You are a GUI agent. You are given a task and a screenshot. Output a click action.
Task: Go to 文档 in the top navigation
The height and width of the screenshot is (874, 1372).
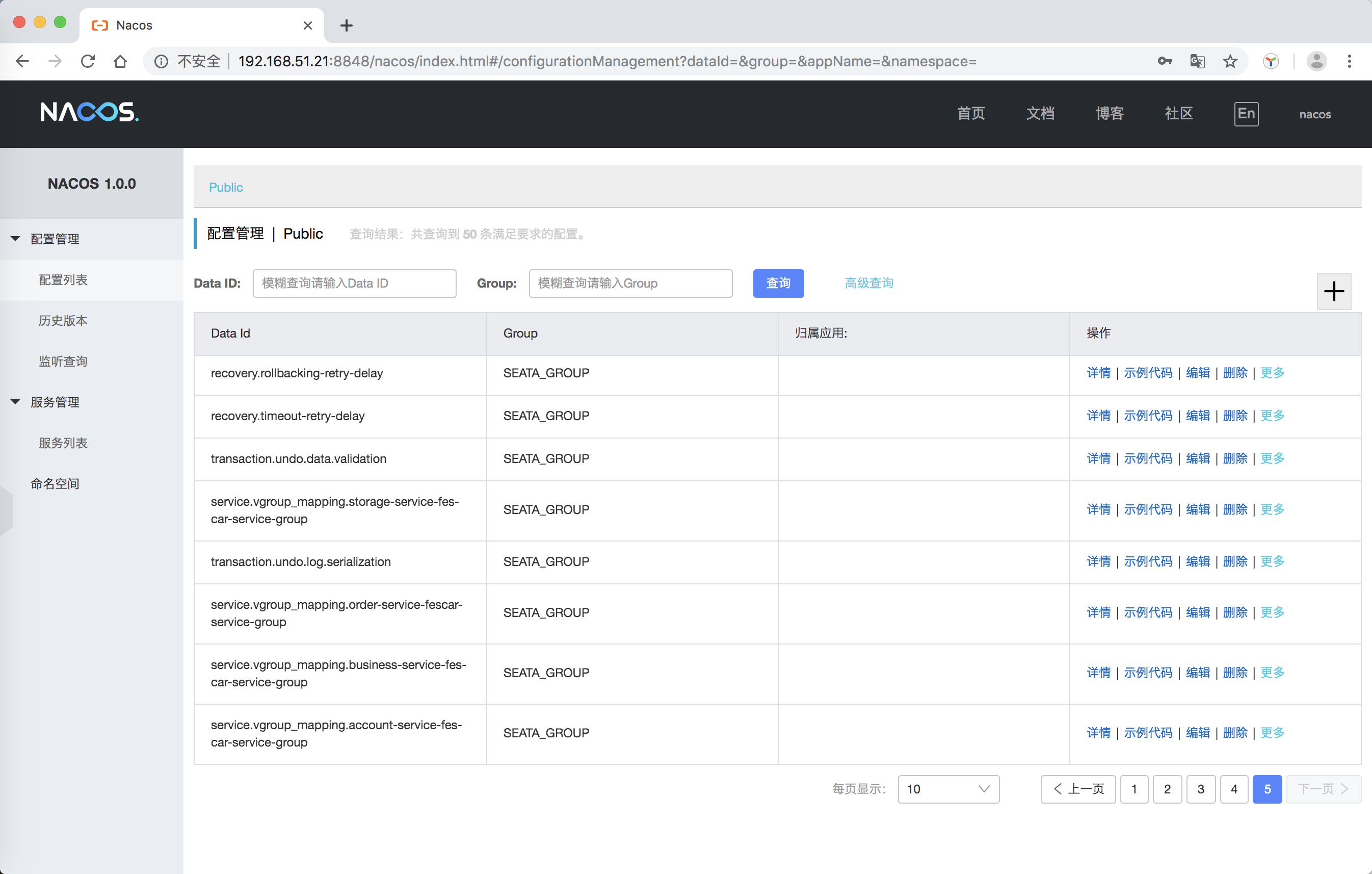click(1040, 113)
